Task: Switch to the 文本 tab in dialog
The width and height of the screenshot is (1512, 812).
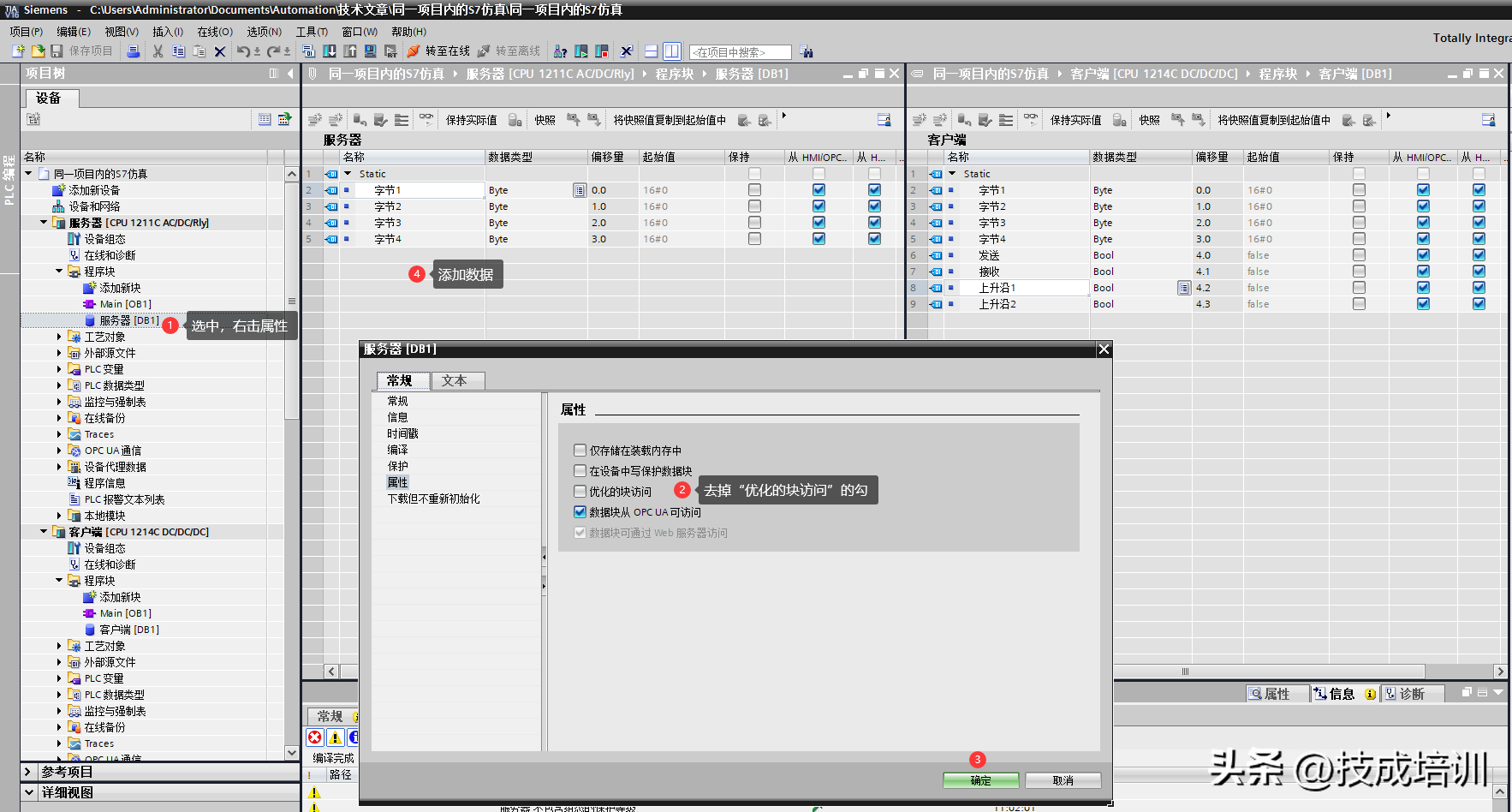Action: tap(457, 380)
